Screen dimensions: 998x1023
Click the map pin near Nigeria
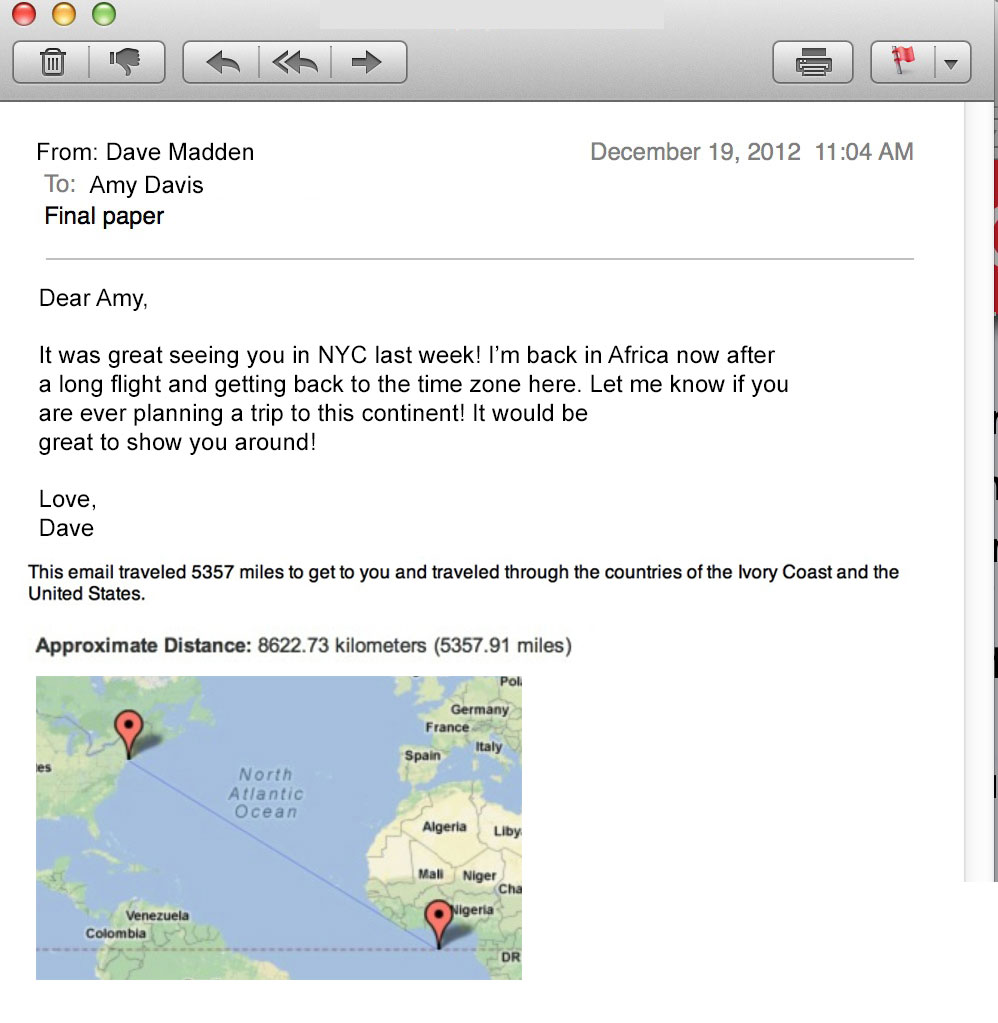[x=438, y=920]
